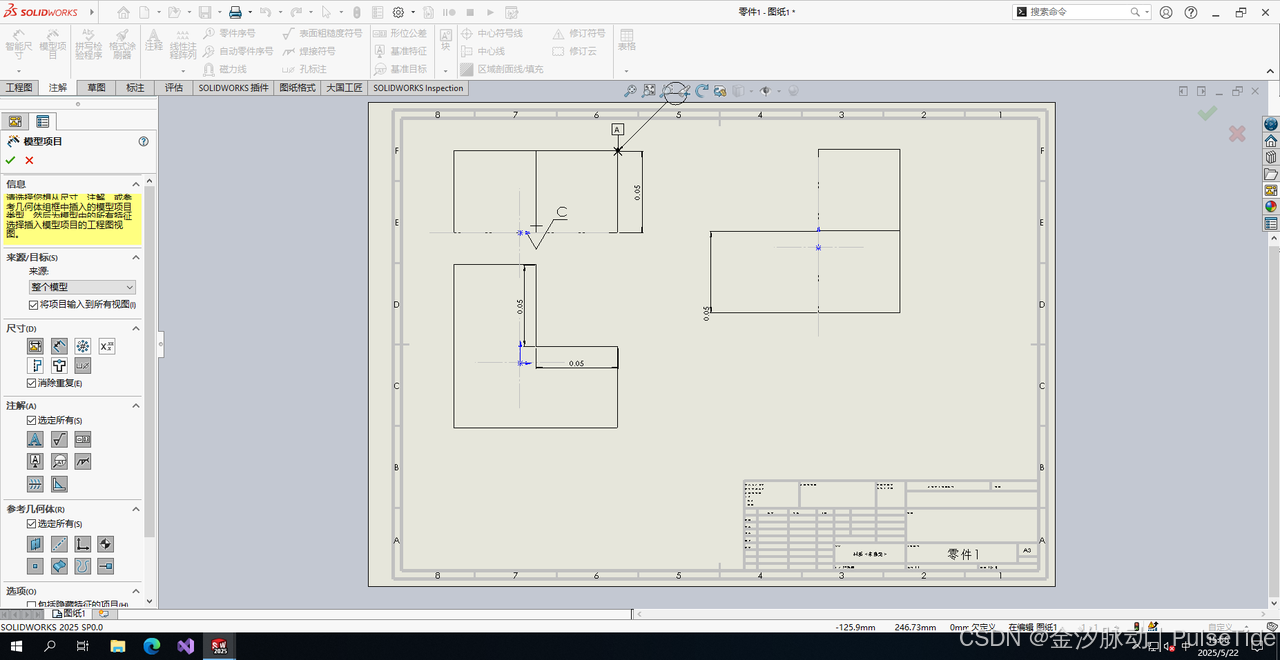Click the rotate view blue arrow icon

point(701,90)
